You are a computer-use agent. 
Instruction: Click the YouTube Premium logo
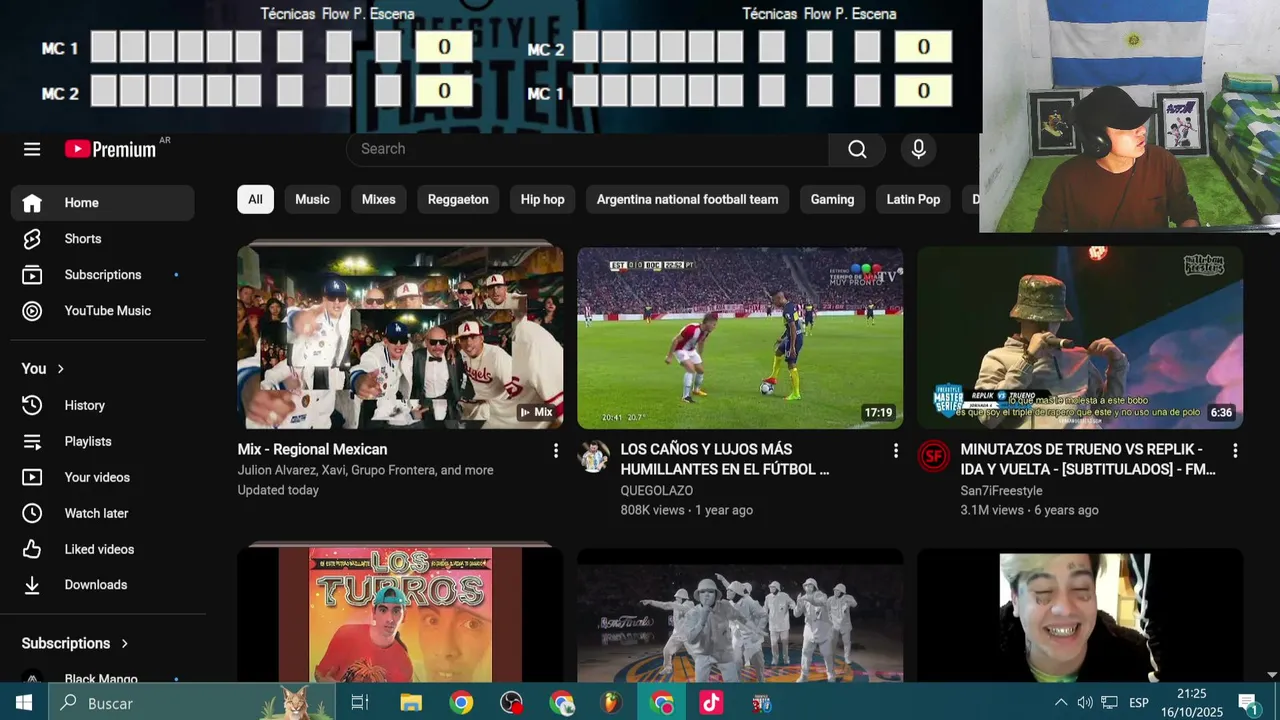click(x=111, y=149)
